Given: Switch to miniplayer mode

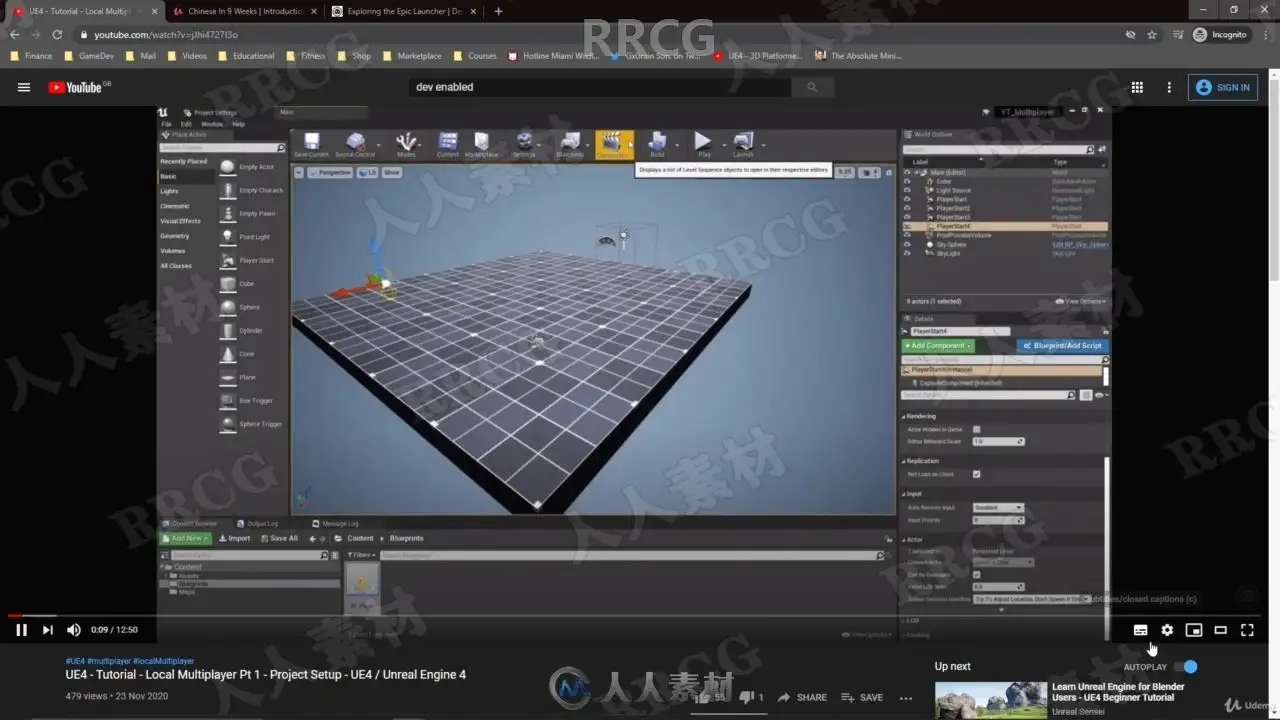Looking at the screenshot, I should 1194,630.
